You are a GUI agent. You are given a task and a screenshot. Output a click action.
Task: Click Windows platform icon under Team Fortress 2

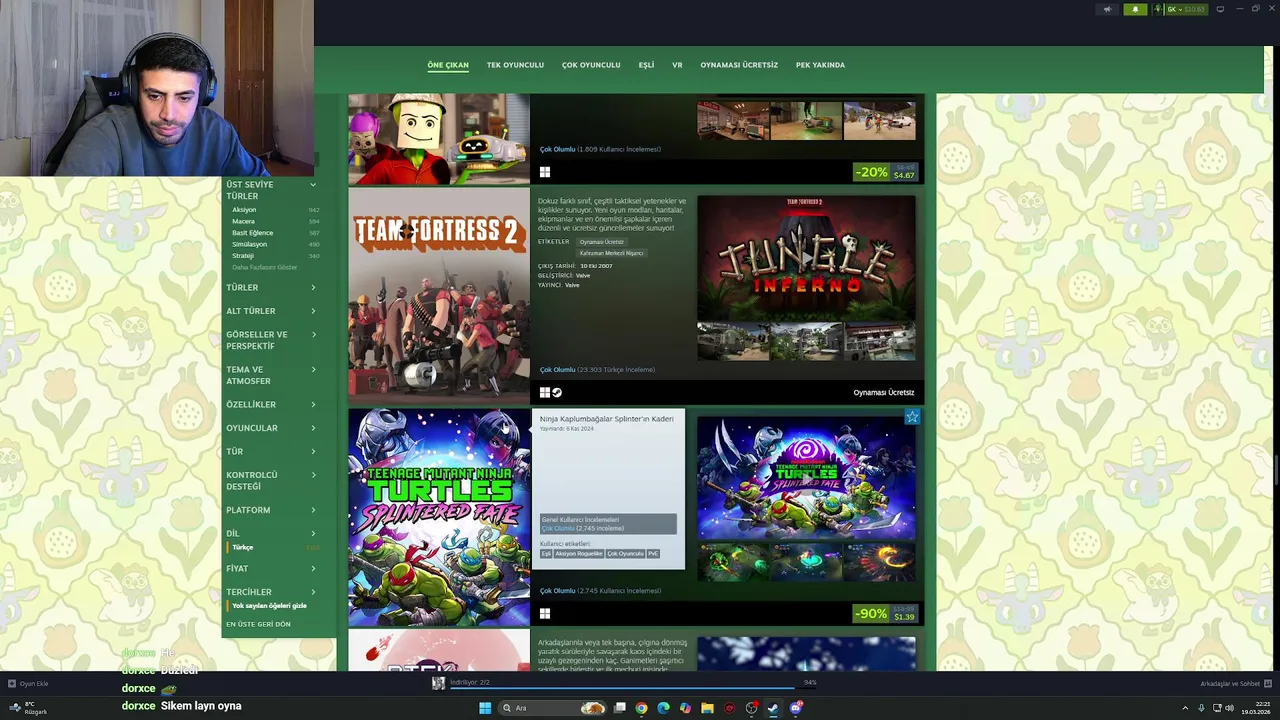pos(545,393)
